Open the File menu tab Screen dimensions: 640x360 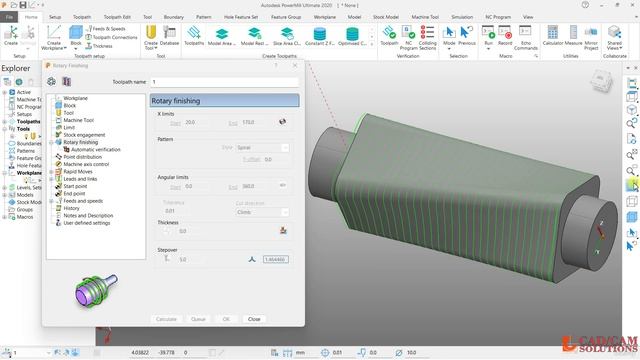coord(9,17)
